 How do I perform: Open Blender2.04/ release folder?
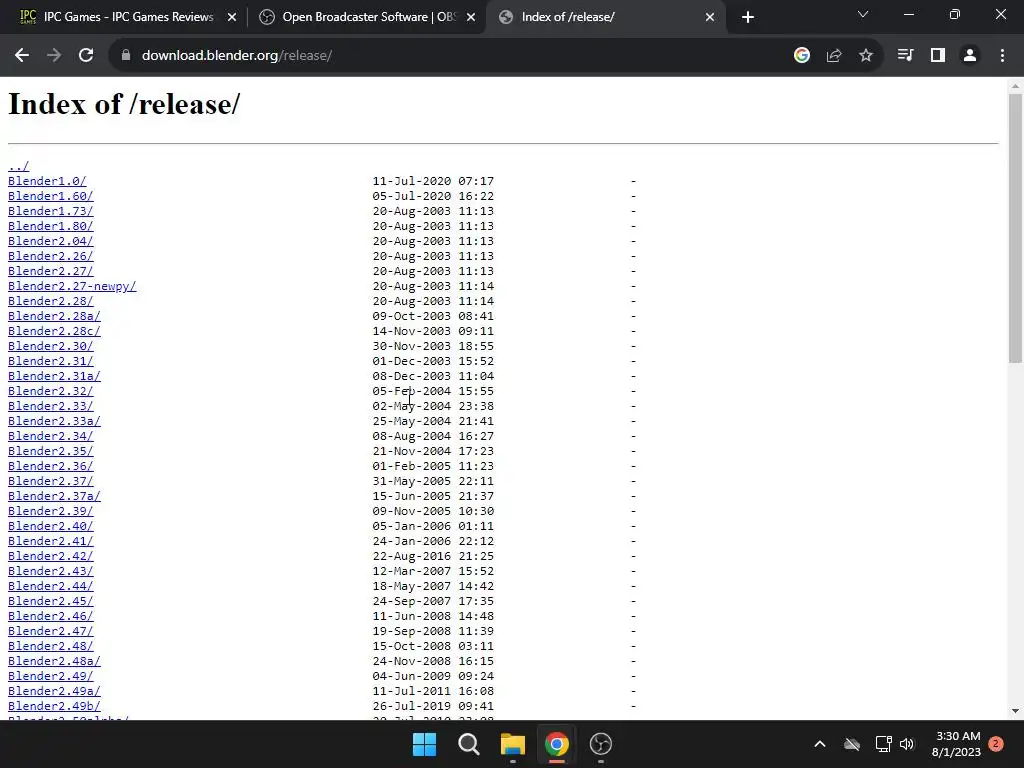[x=50, y=241]
